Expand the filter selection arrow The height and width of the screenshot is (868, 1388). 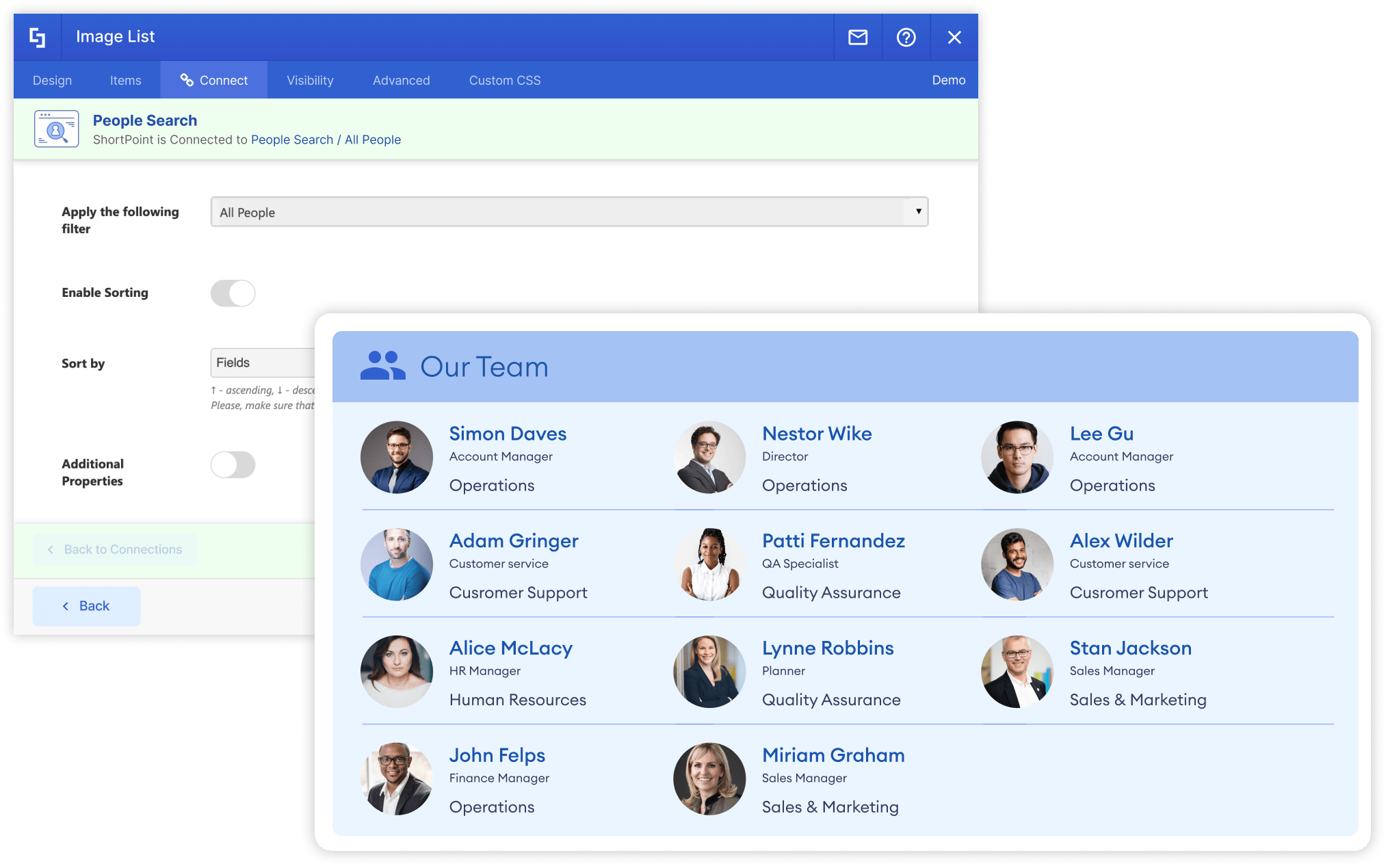tap(917, 212)
